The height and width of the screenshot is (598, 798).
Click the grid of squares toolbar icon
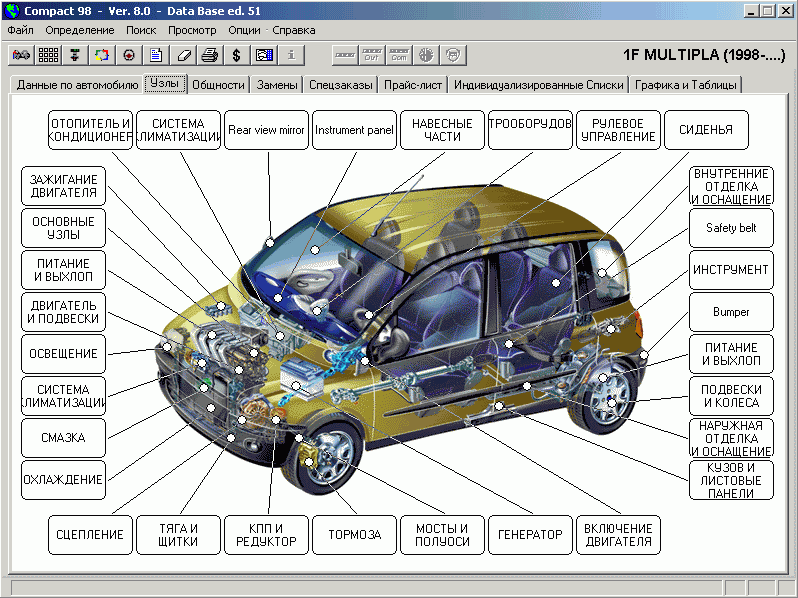click(x=48, y=55)
